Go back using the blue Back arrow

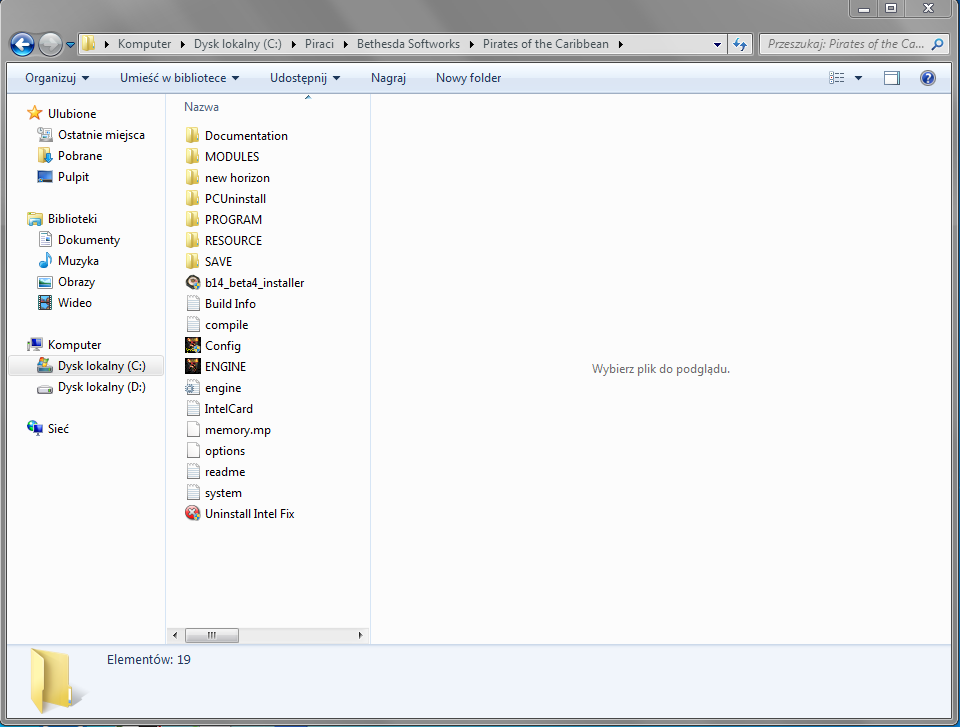[23, 44]
